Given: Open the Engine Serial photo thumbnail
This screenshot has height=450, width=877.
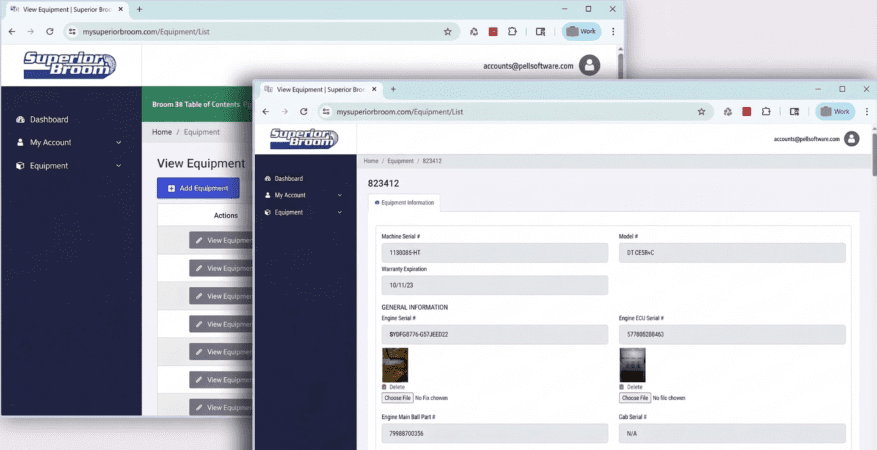Looking at the screenshot, I should point(395,364).
